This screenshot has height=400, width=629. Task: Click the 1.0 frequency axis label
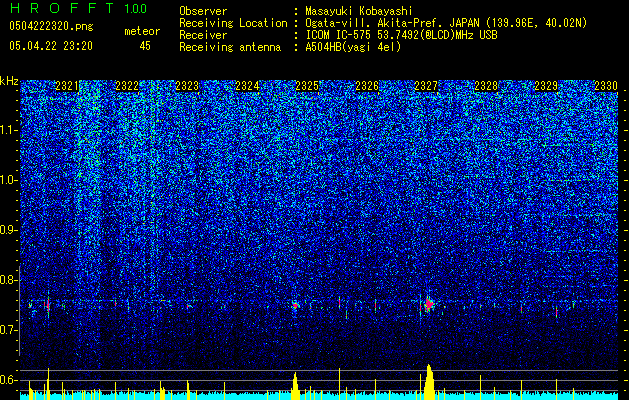9,180
